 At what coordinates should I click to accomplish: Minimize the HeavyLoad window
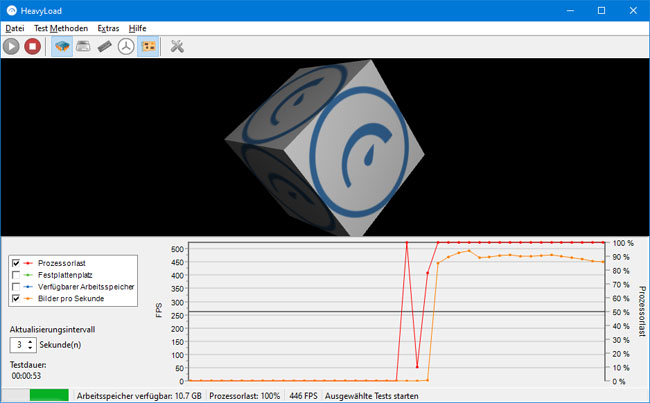coord(570,11)
